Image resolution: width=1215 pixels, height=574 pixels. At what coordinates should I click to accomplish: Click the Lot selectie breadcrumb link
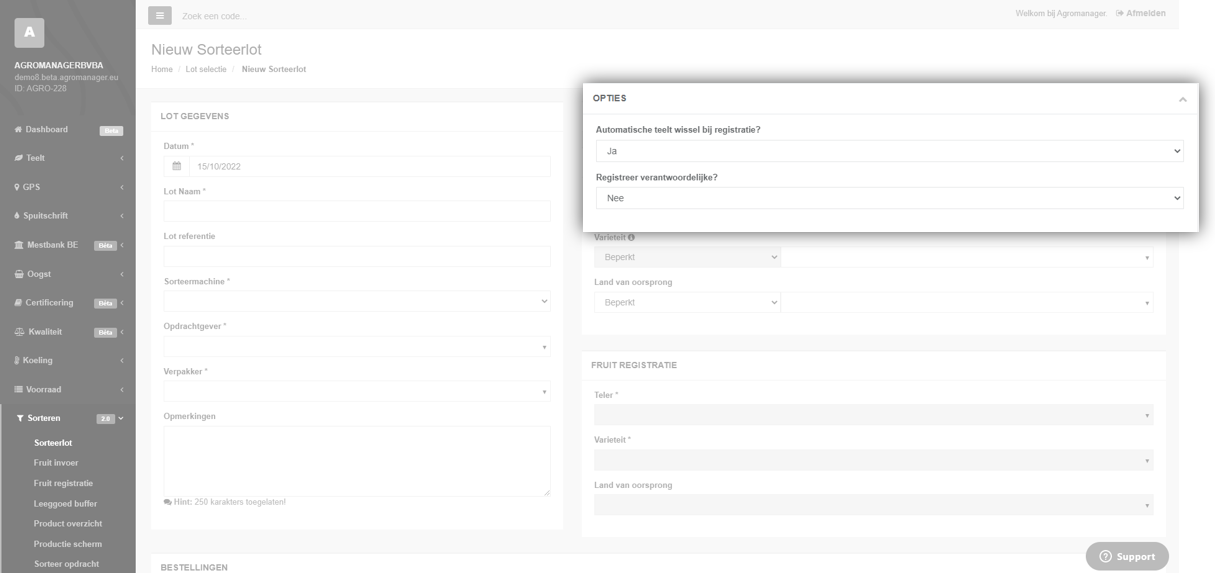pos(206,69)
